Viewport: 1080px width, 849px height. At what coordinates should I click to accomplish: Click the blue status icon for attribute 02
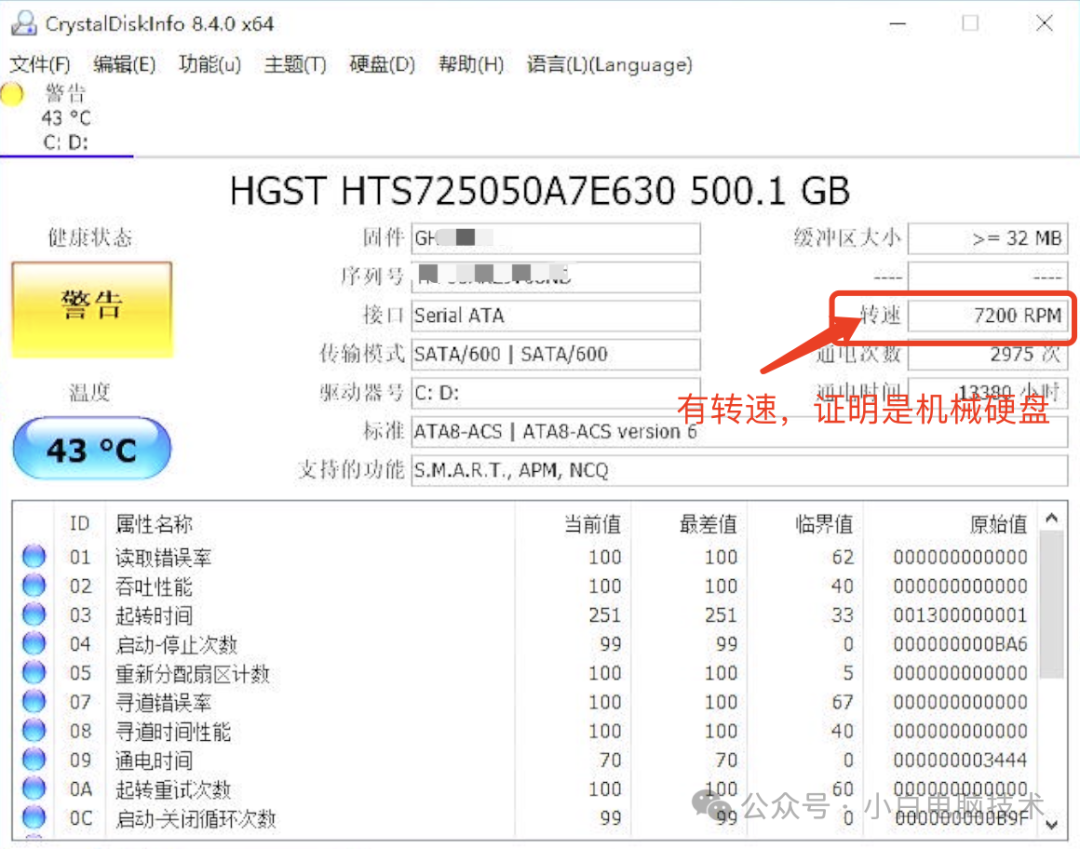pos(34,585)
